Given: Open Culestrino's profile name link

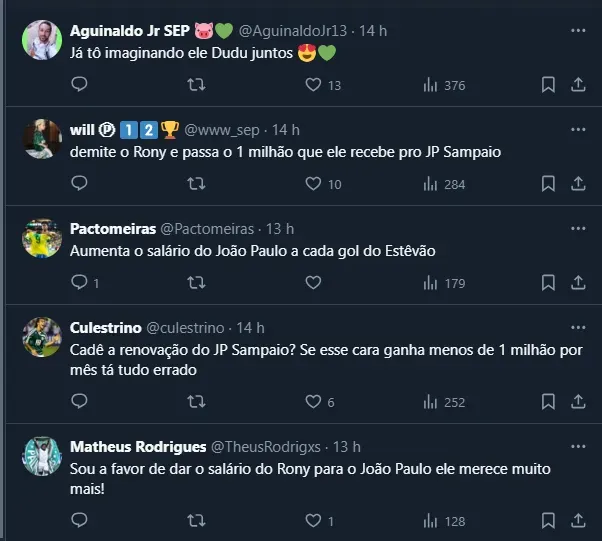Looking at the screenshot, I should [106, 328].
